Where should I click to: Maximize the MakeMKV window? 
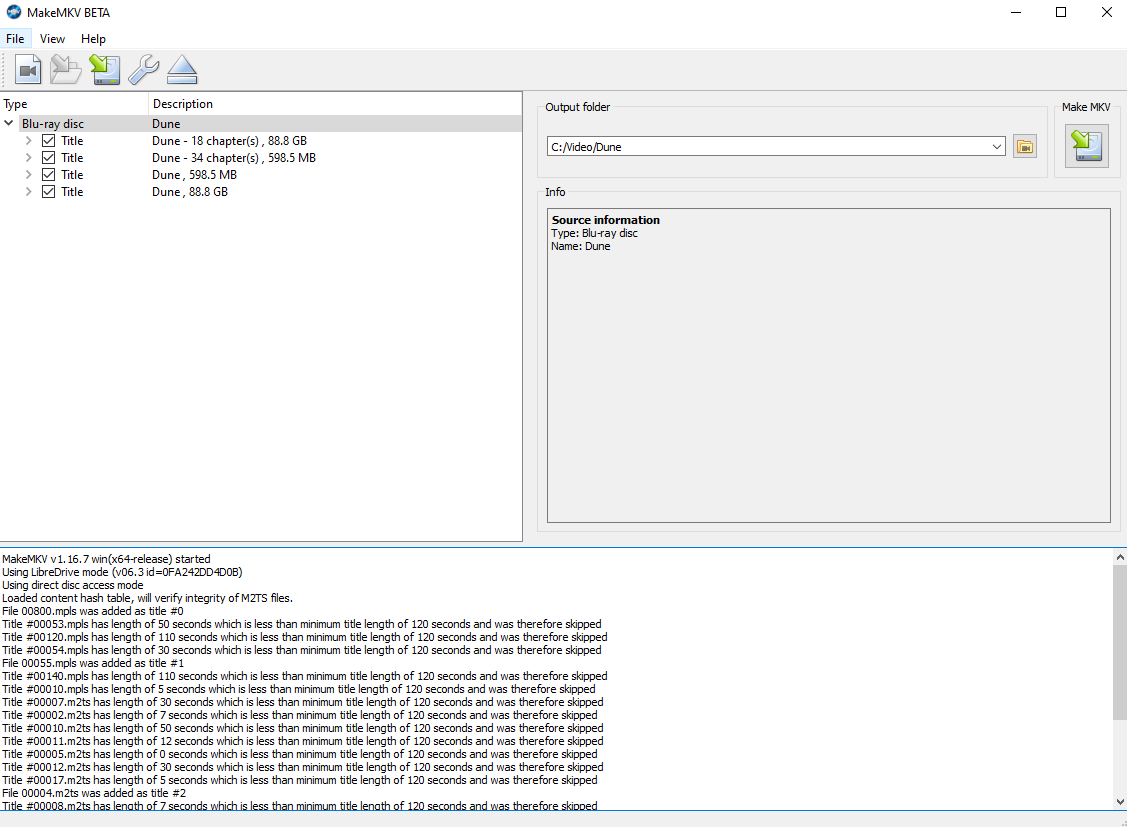[x=1061, y=12]
